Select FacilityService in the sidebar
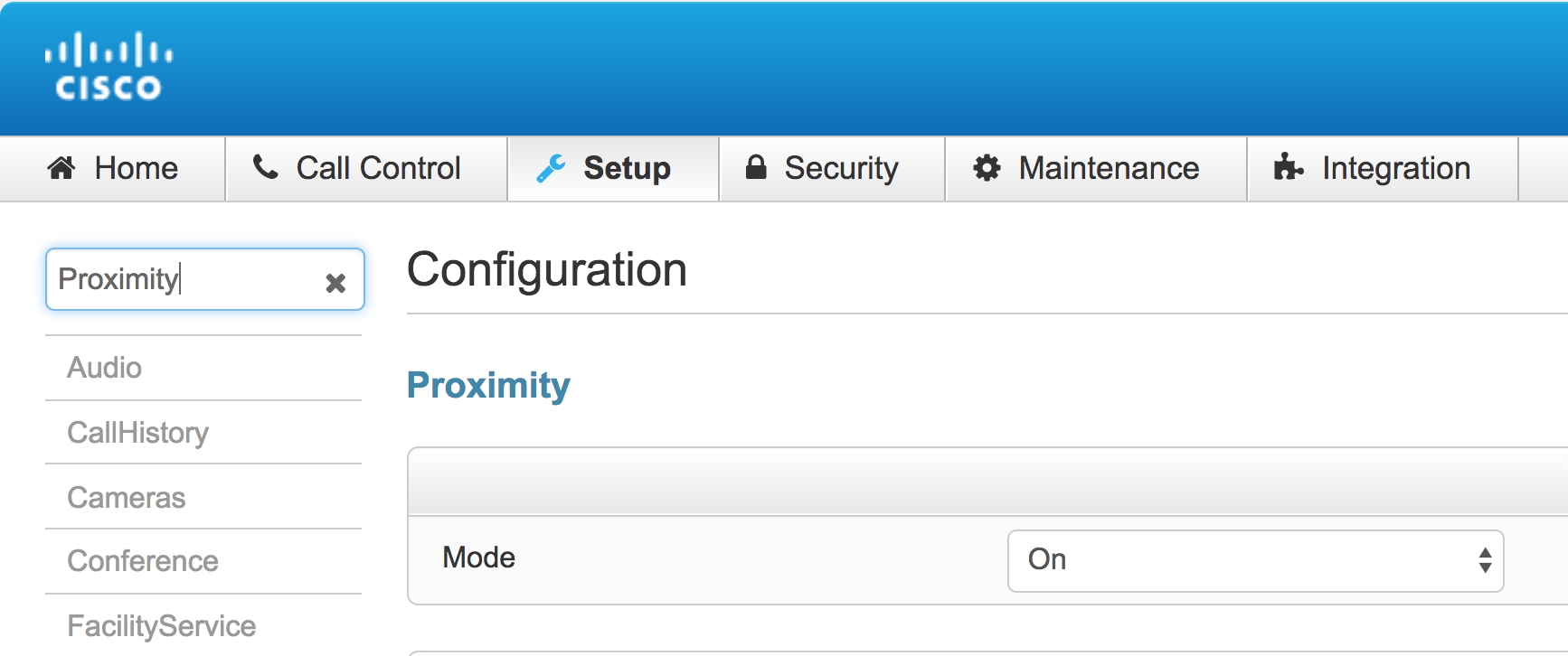Screen dimensions: 1568x656 pyautogui.click(x=203, y=625)
